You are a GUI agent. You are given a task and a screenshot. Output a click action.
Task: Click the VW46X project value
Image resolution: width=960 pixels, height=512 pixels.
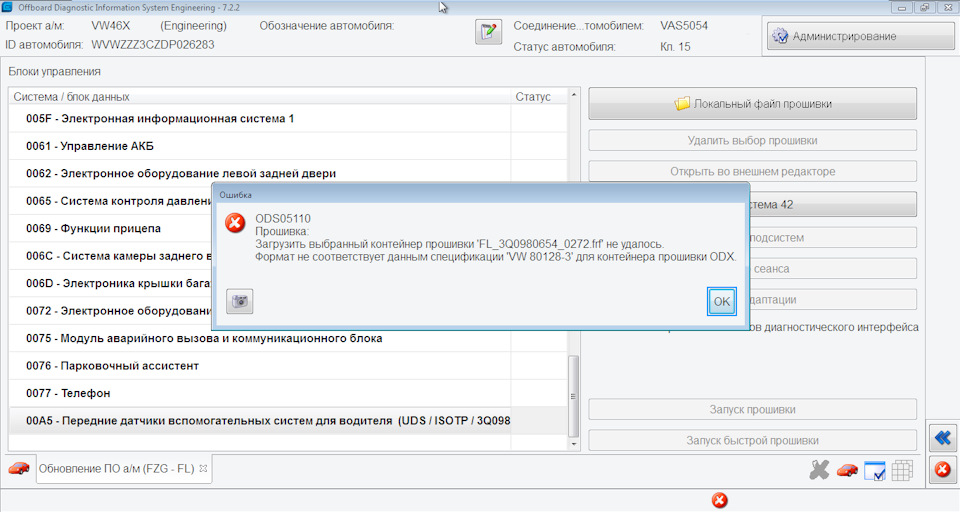(111, 26)
